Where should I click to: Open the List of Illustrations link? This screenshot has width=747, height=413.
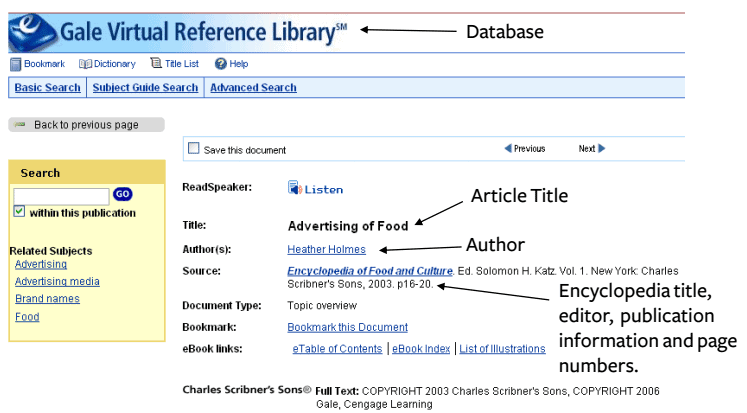(x=502, y=349)
